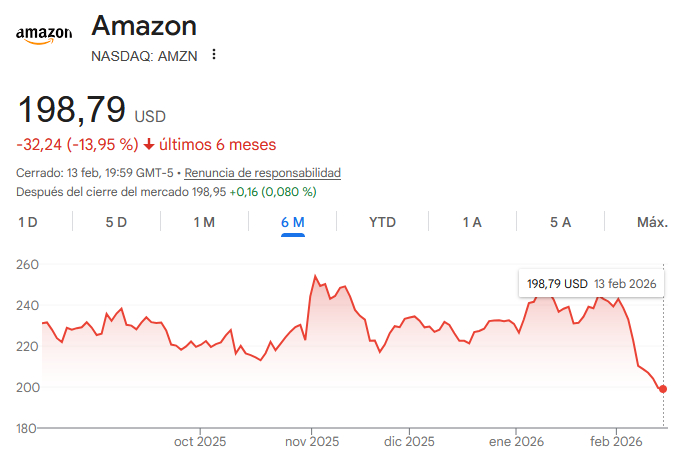Click the feb 2026 axis label
This screenshot has width=675, height=457.
pyautogui.click(x=615, y=441)
